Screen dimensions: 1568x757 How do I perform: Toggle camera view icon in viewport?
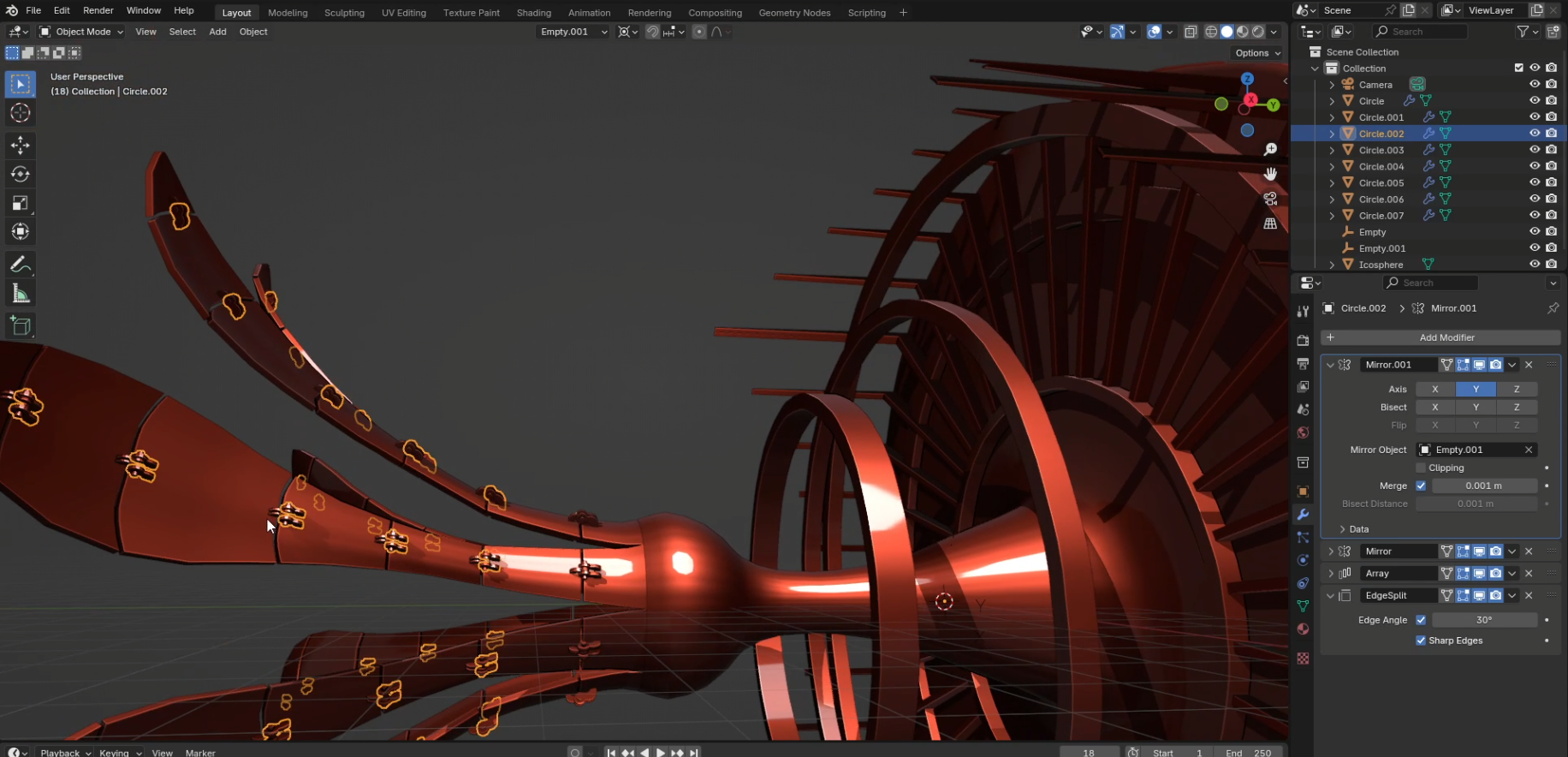click(1270, 199)
